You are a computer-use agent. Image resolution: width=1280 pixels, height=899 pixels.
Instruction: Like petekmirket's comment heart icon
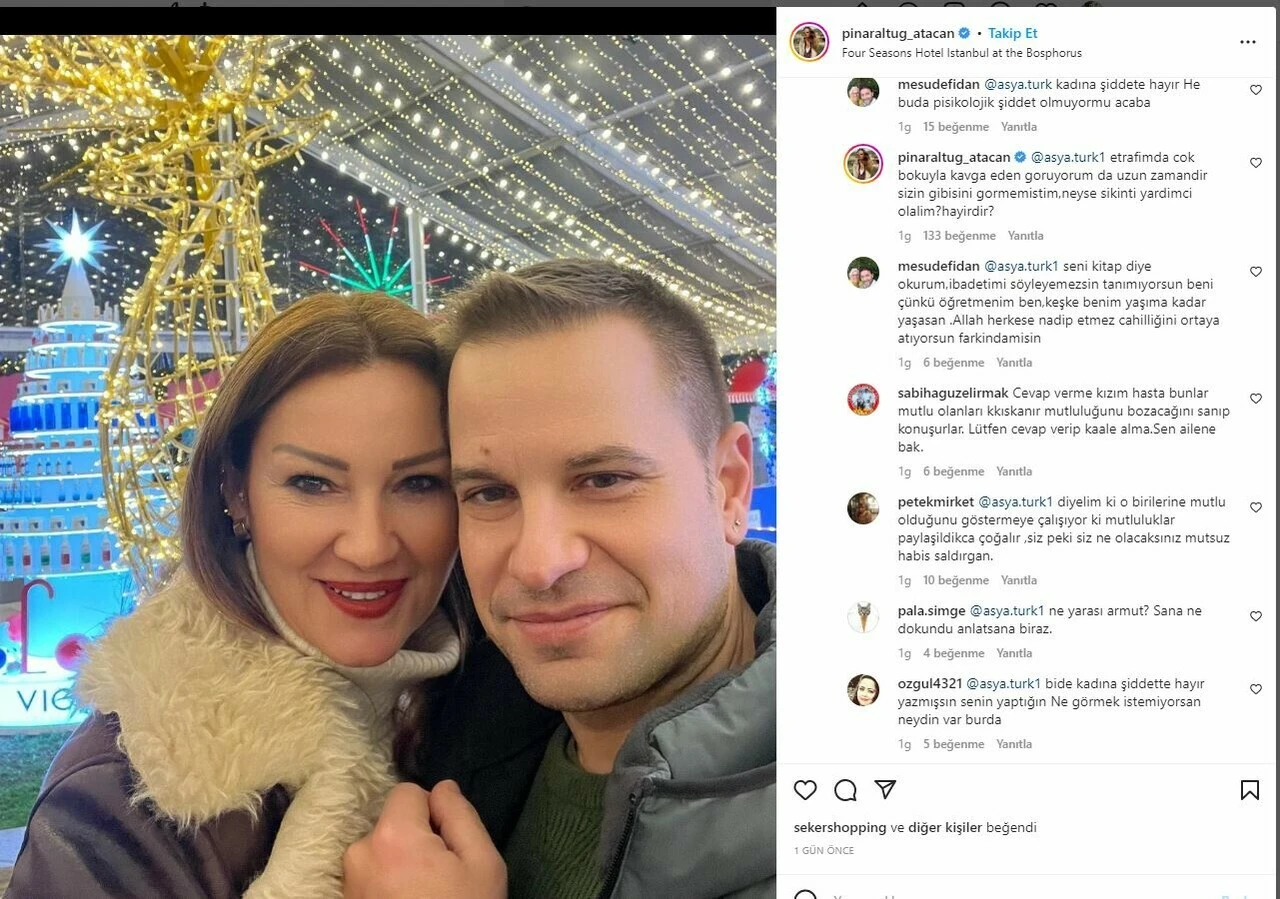(1255, 507)
